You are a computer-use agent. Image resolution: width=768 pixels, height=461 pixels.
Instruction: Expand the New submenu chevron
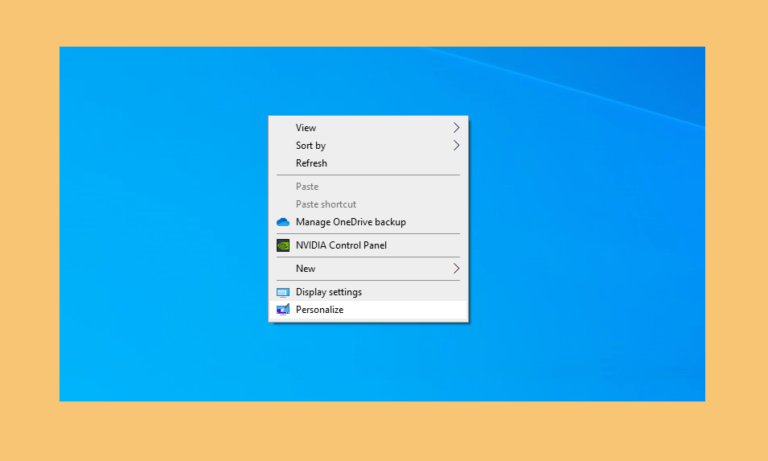pos(456,268)
